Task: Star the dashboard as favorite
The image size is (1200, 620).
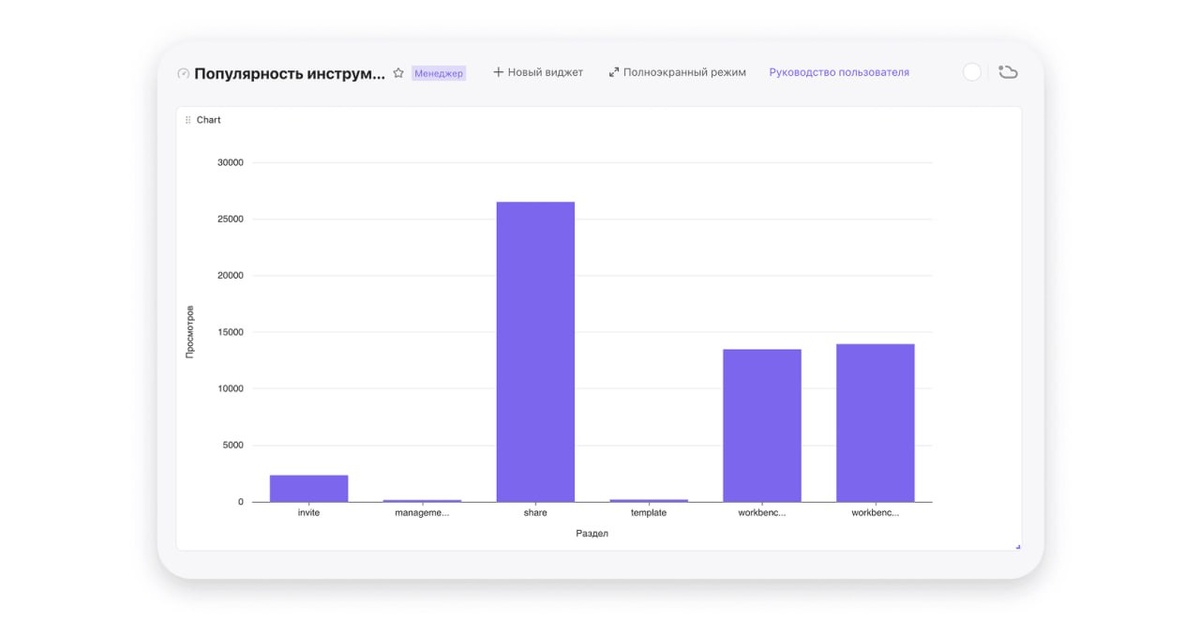Action: (x=398, y=73)
